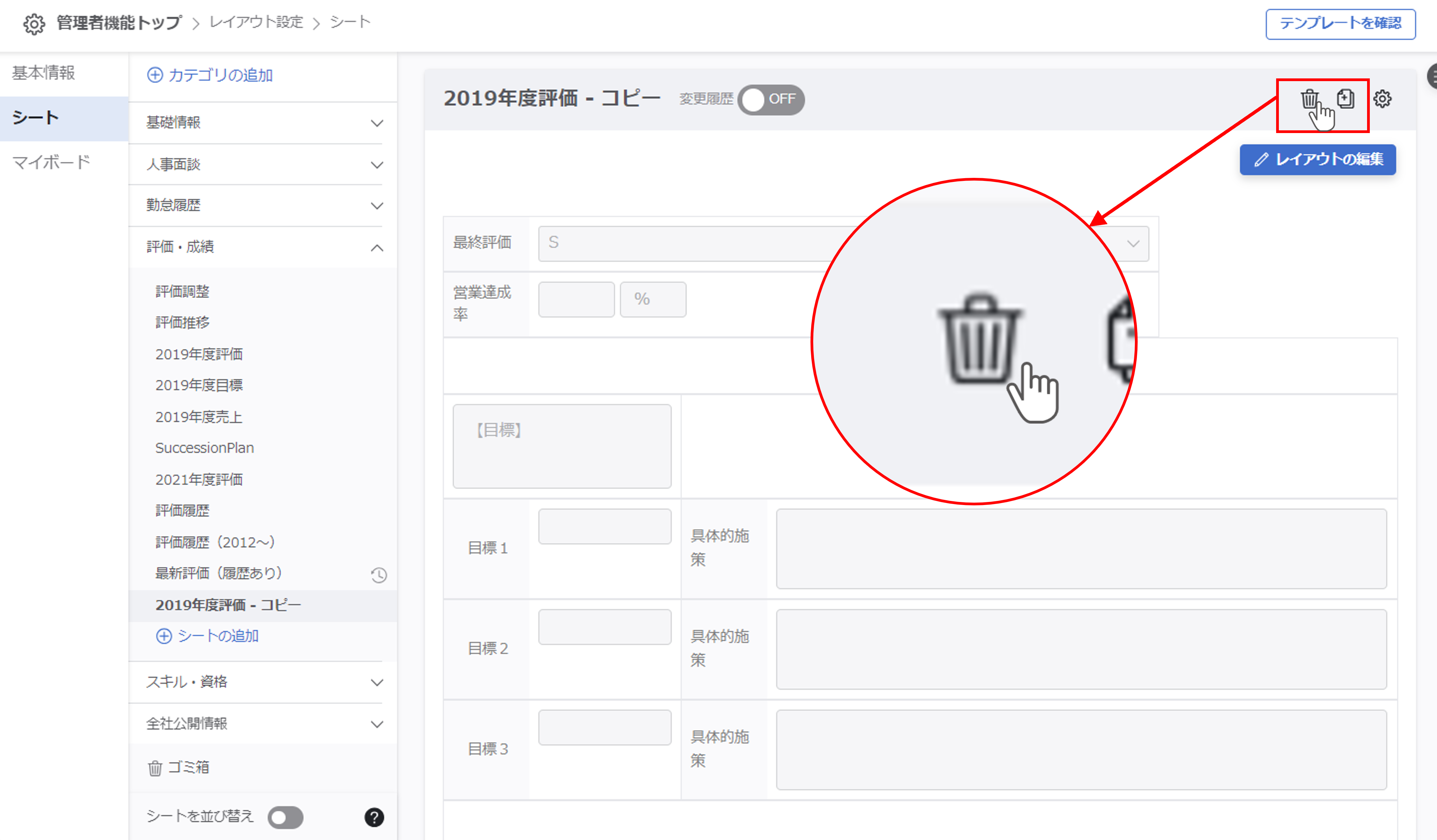Click the admin top gear icon
Screen dimensions: 1437x840
pos(34,24)
